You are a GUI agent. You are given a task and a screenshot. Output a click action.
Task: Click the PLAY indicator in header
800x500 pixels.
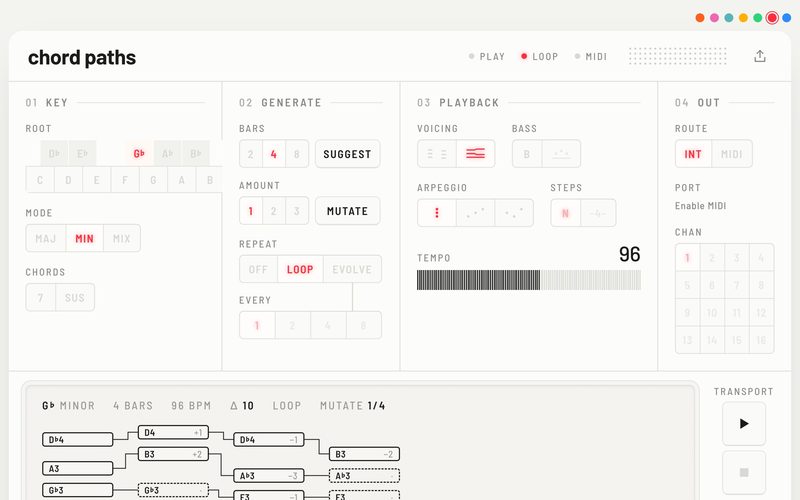pos(487,57)
